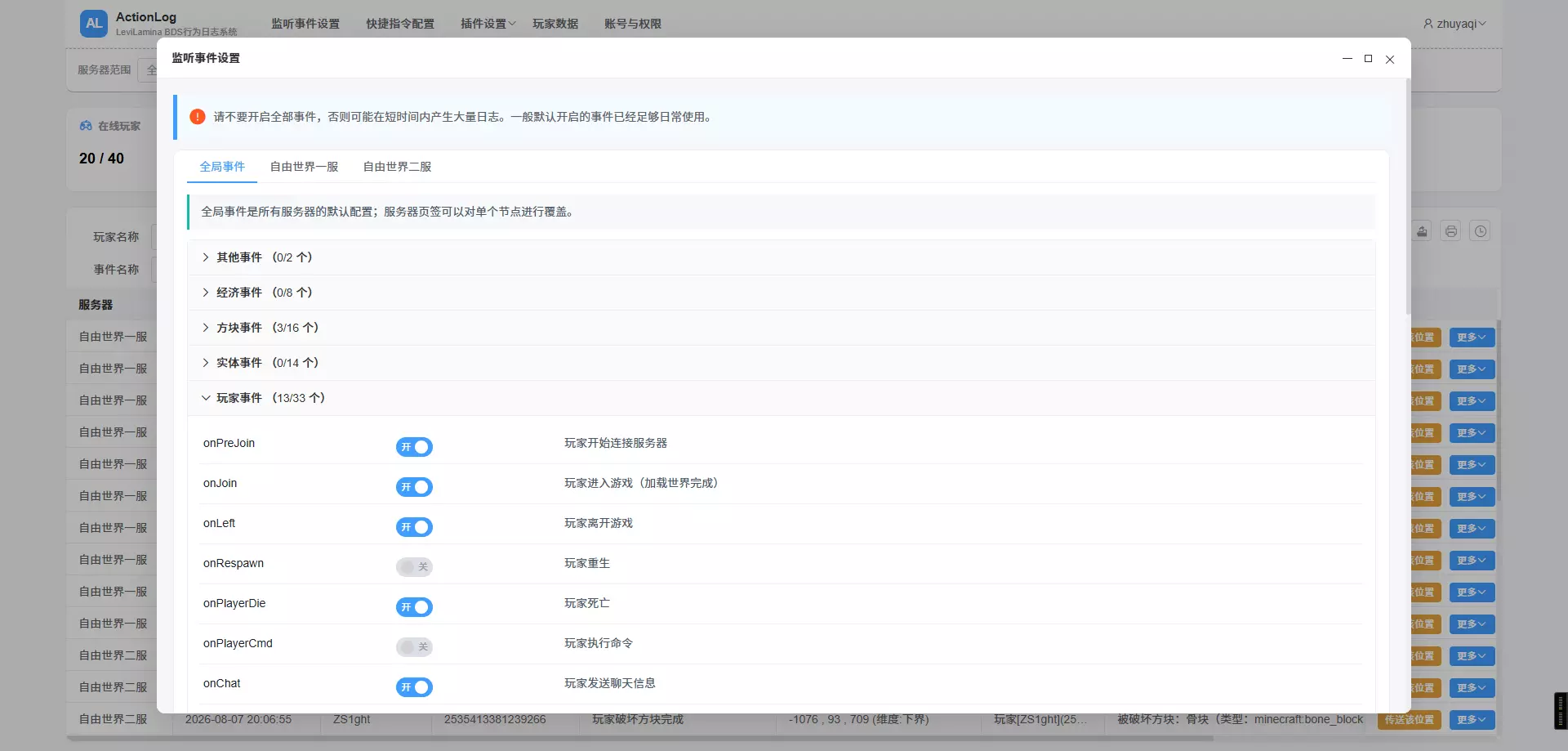Image resolution: width=1568 pixels, height=751 pixels.
Task: Open the zhuyaqi account dropdown
Action: [1454, 24]
